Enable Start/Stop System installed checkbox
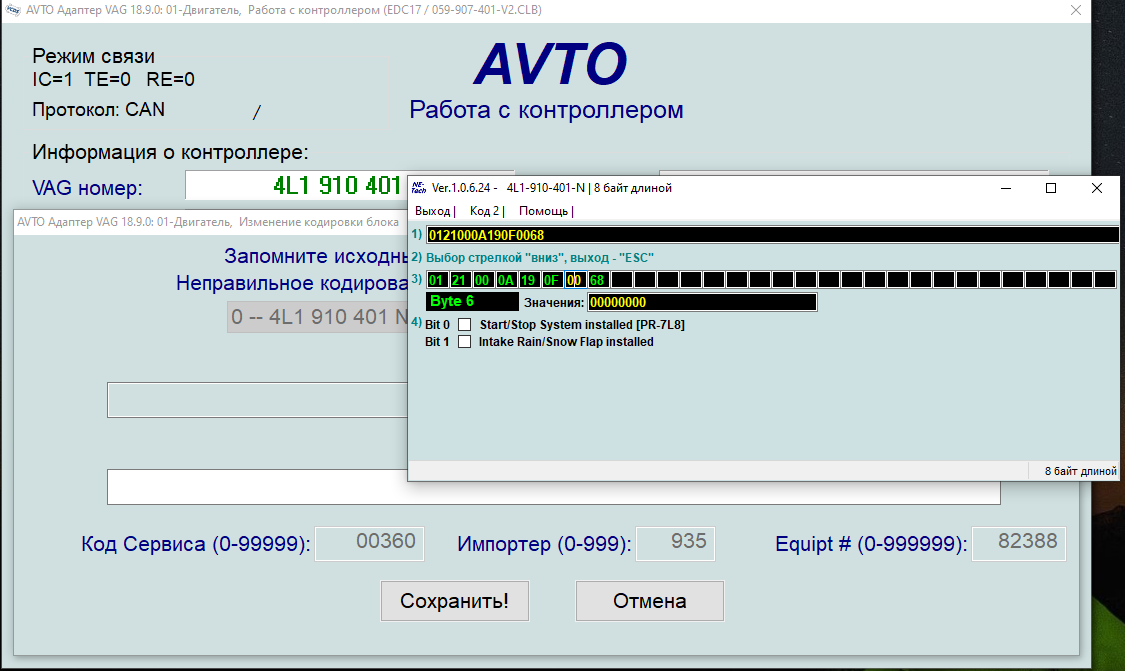 click(464, 325)
